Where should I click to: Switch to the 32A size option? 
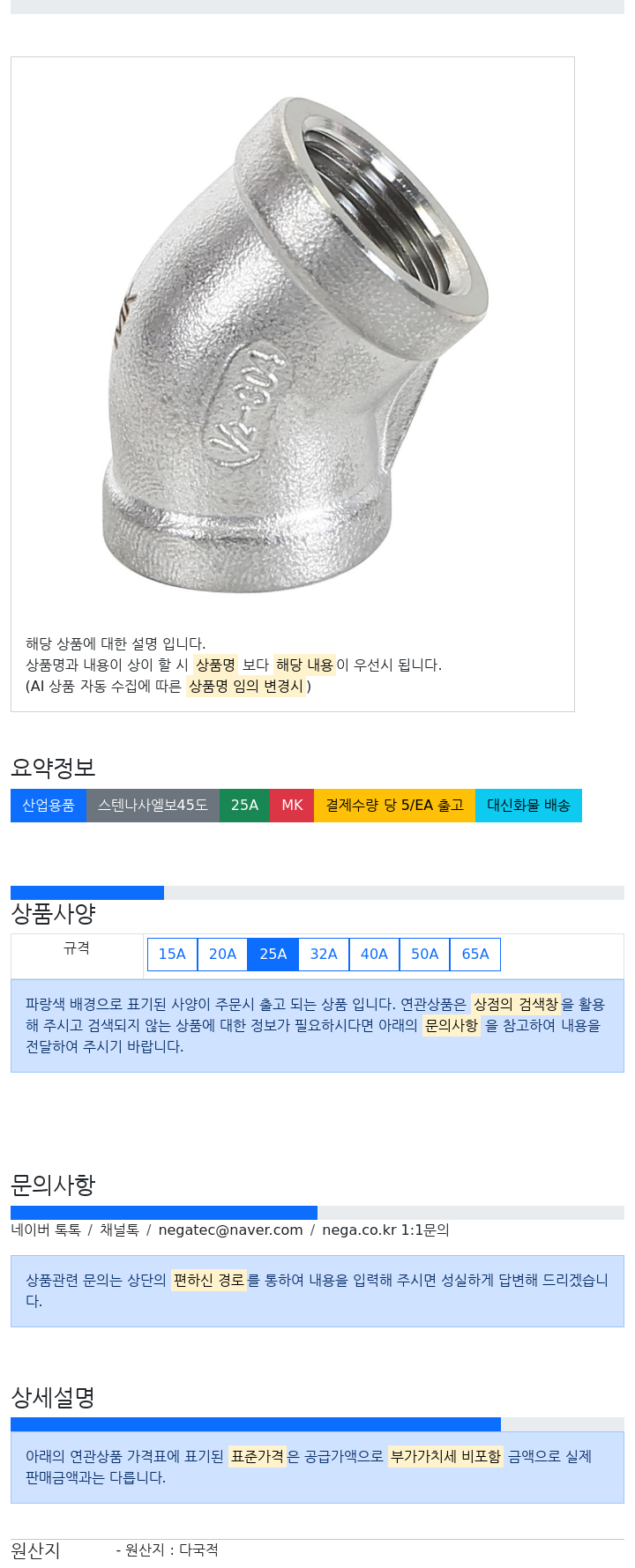pos(324,955)
